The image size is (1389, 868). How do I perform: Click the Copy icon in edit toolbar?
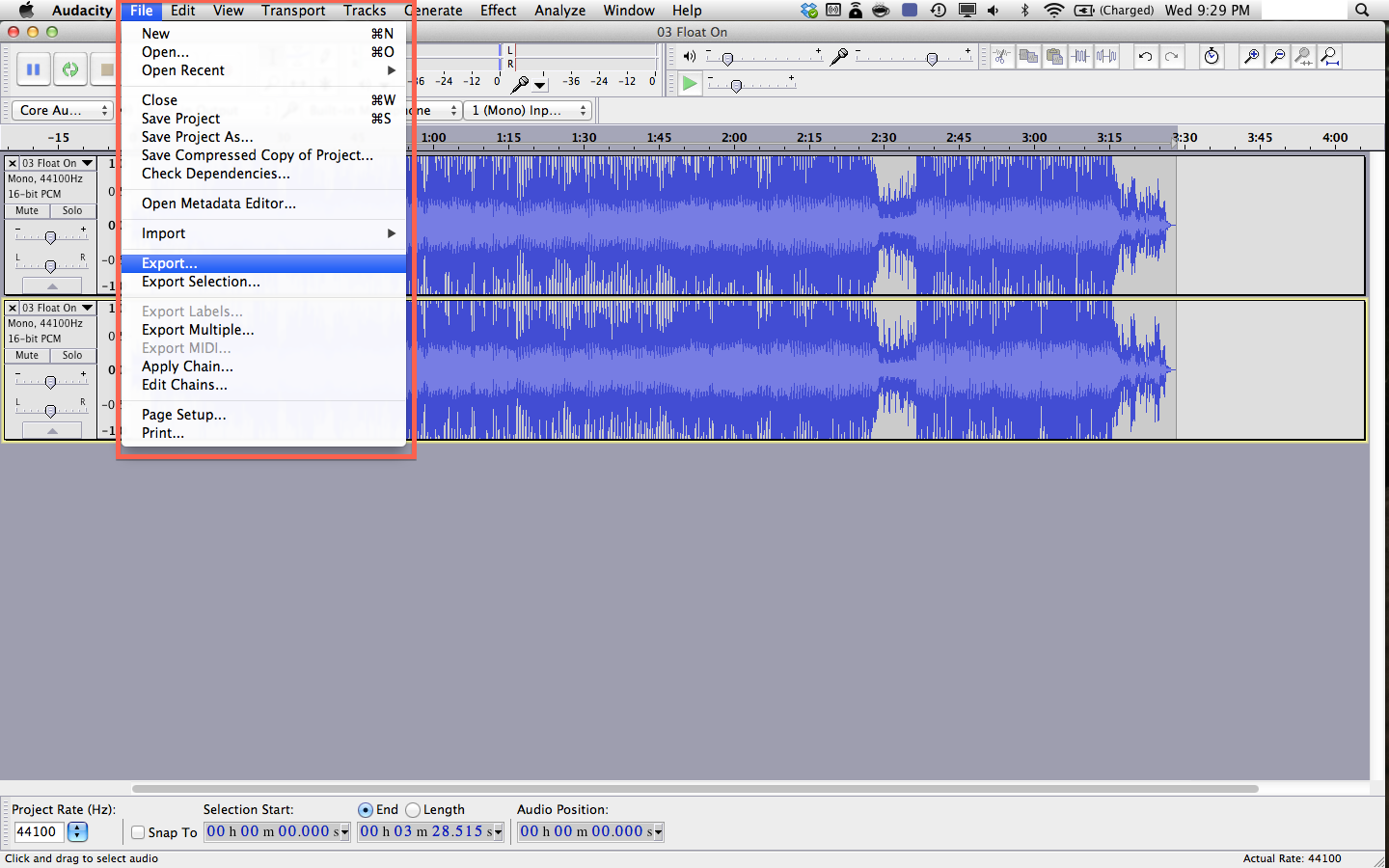tap(1028, 57)
